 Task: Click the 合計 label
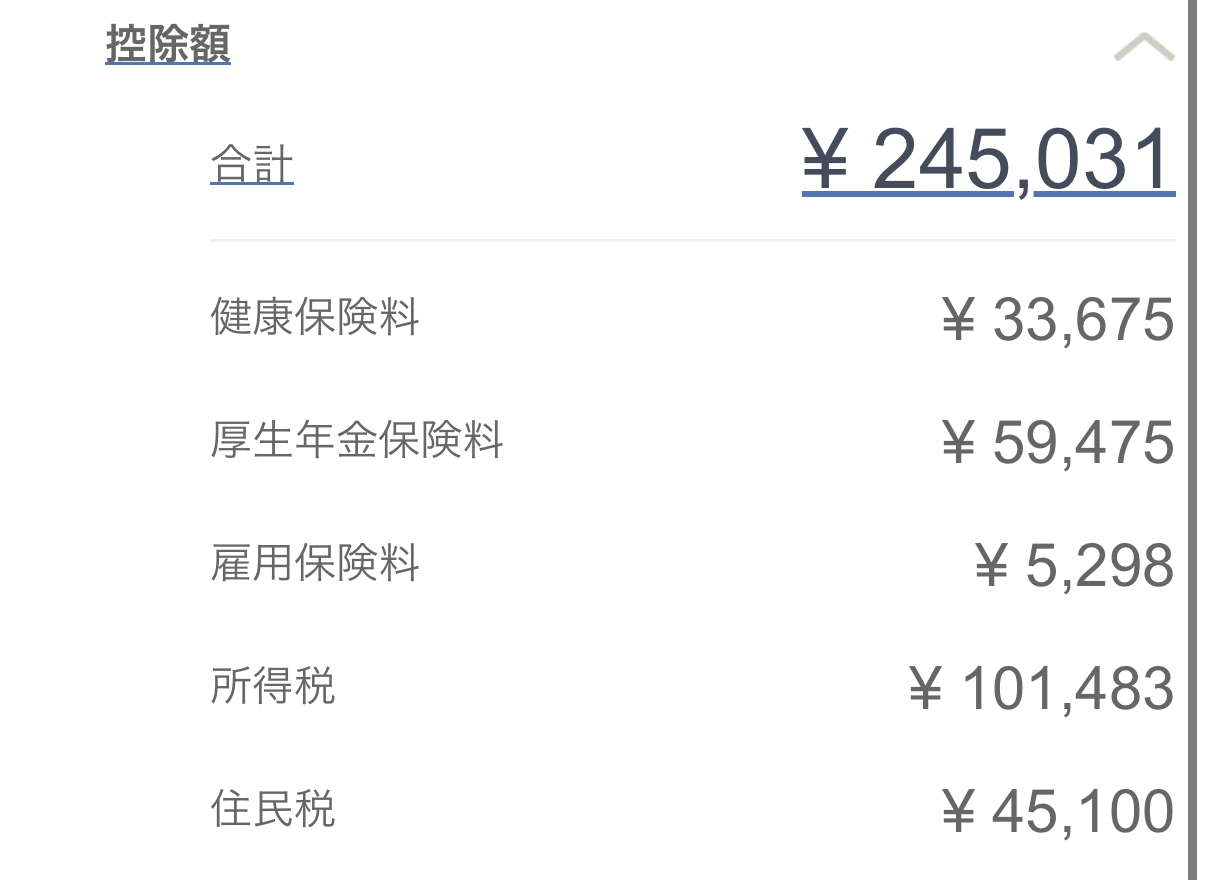tap(252, 165)
